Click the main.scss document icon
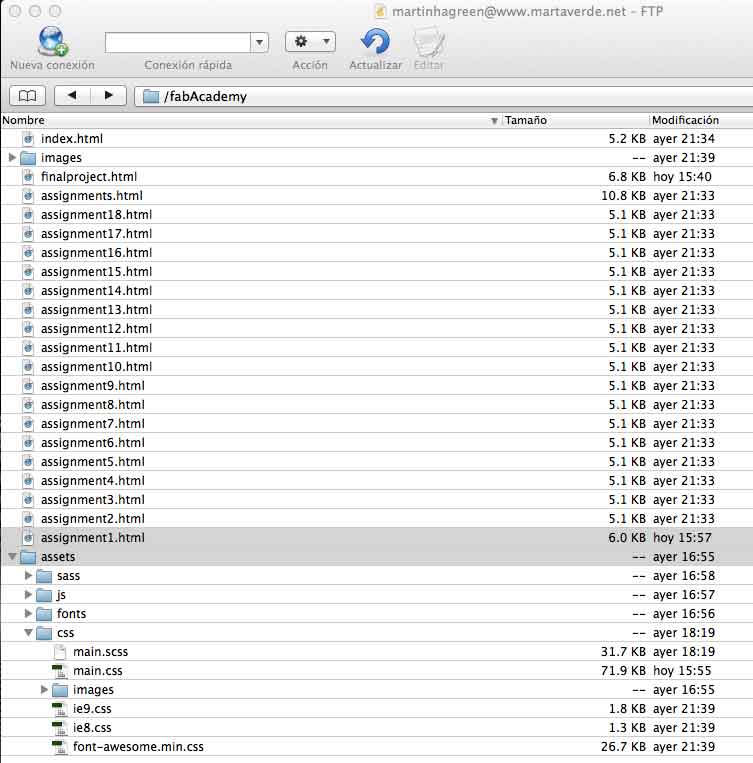 point(60,652)
